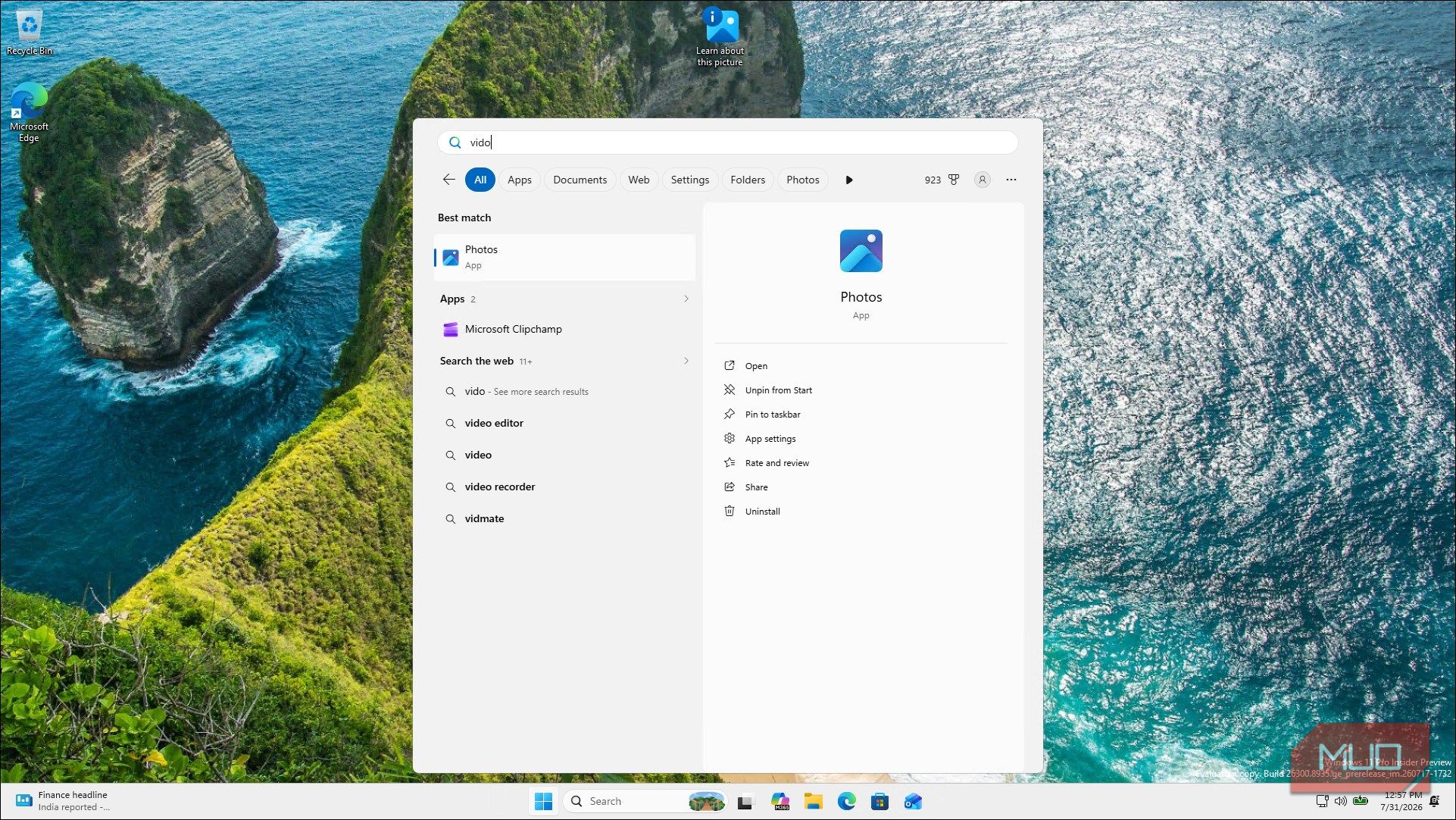
Task: Switch to the Folders filter tab
Action: coord(748,180)
